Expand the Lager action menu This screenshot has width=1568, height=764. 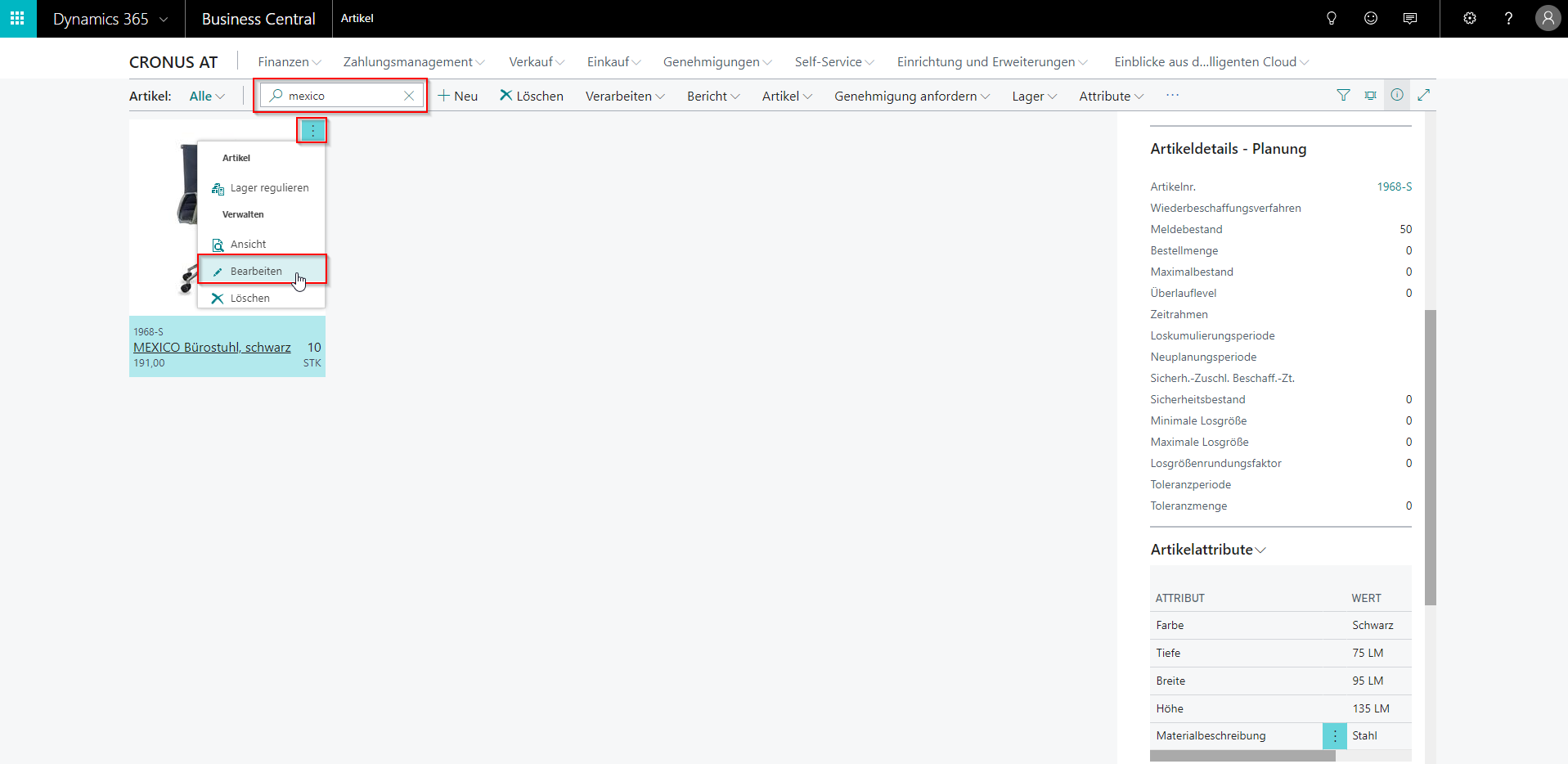1035,96
